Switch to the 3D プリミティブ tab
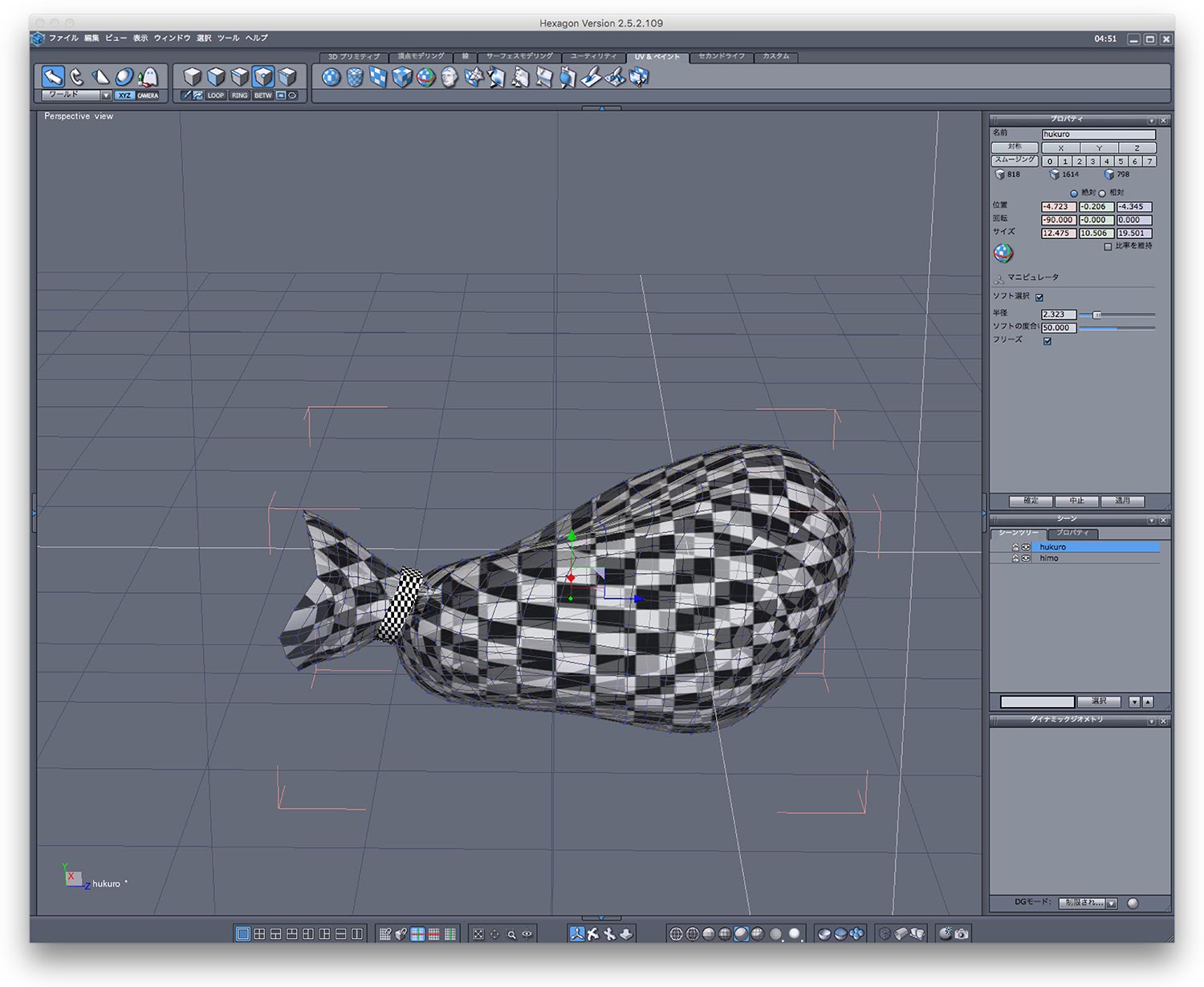1204x987 pixels. [x=354, y=57]
